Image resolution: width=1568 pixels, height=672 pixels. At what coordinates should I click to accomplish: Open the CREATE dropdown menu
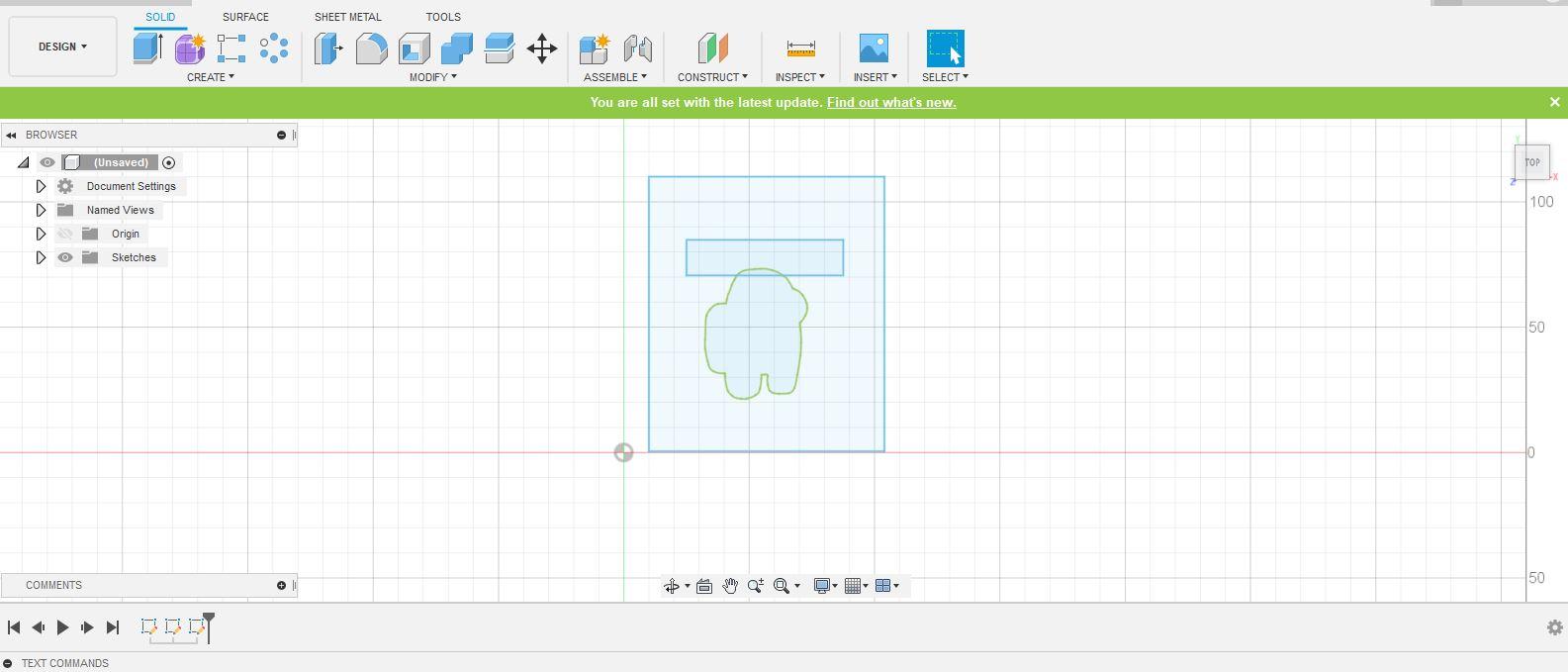pos(211,77)
